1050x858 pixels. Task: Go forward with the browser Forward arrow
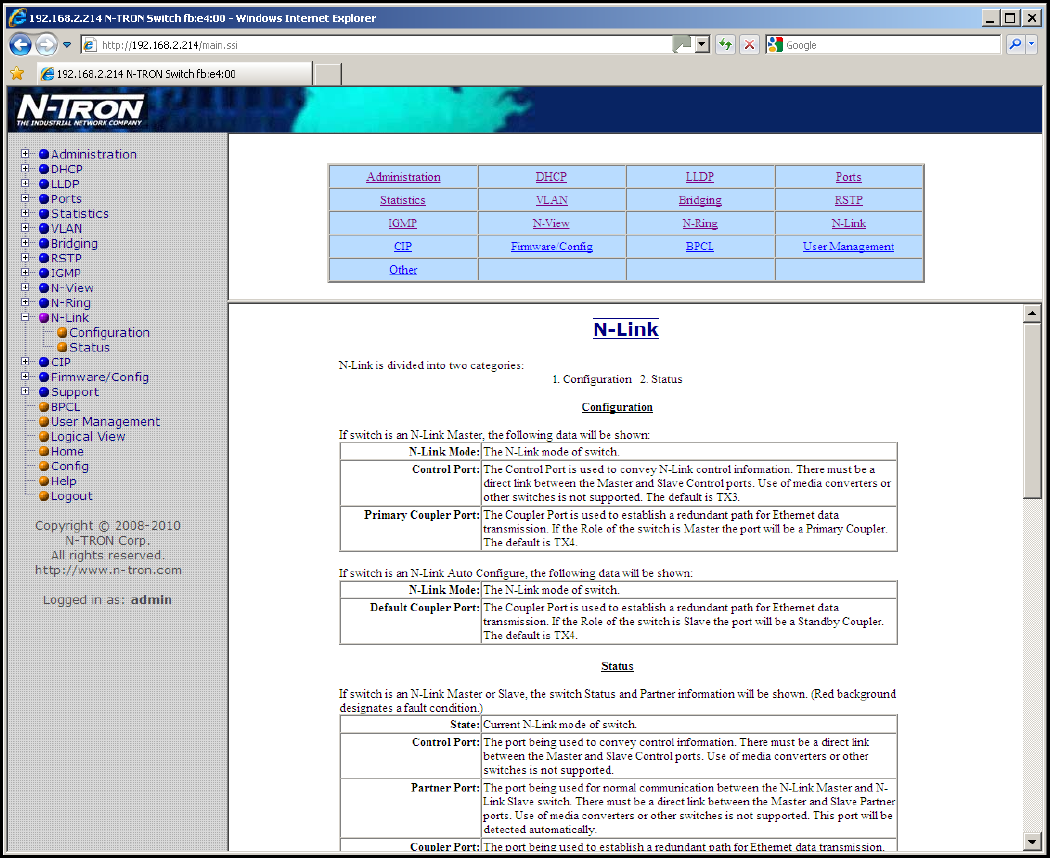coord(46,45)
